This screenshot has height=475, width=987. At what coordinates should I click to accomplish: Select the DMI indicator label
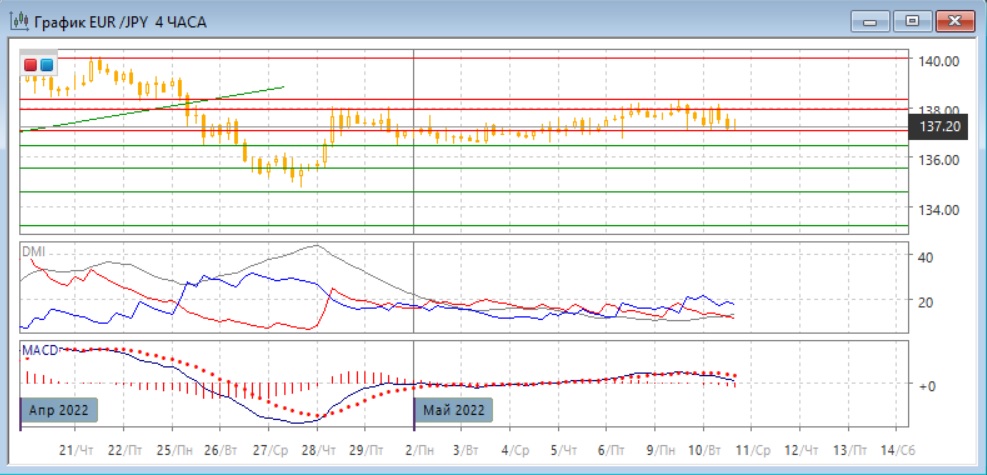[x=33, y=250]
